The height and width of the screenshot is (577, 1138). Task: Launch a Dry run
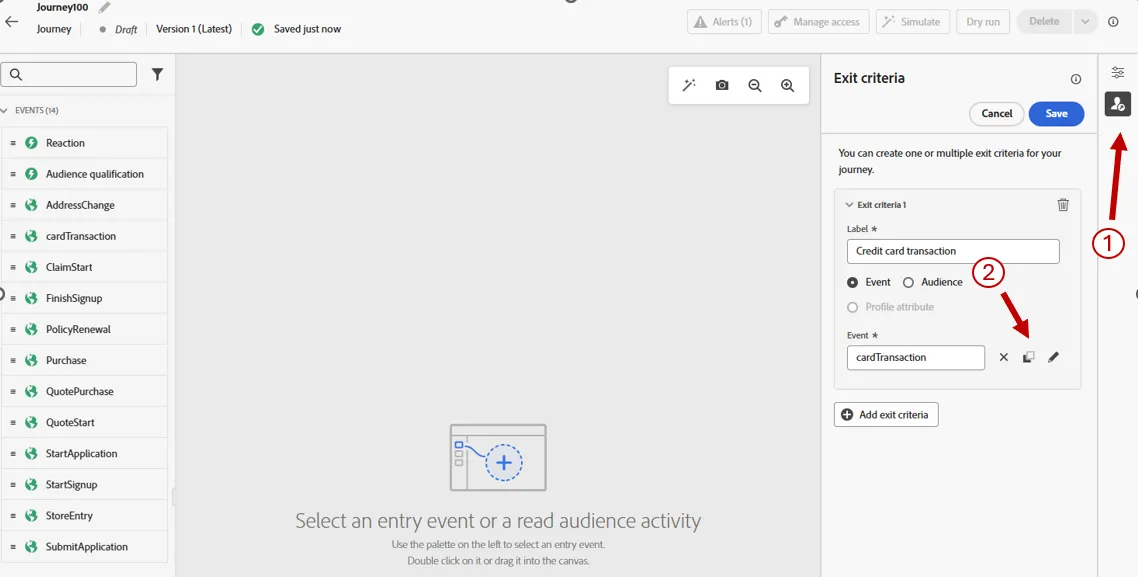tap(983, 22)
